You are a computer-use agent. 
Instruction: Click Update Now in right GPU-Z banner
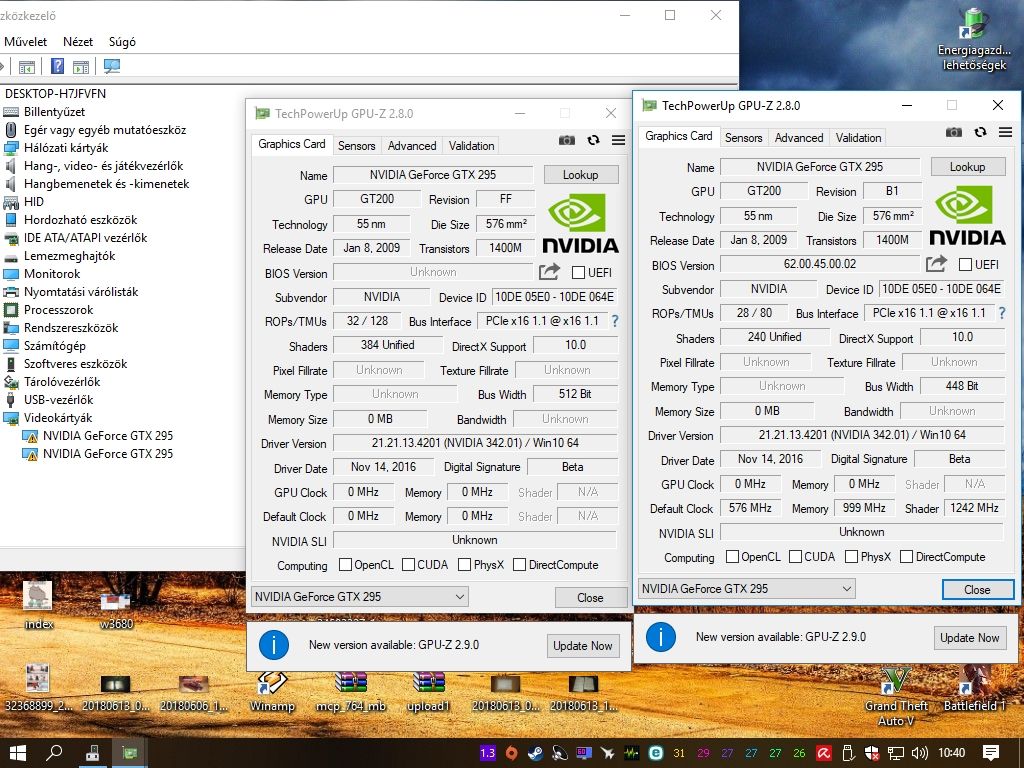(969, 638)
